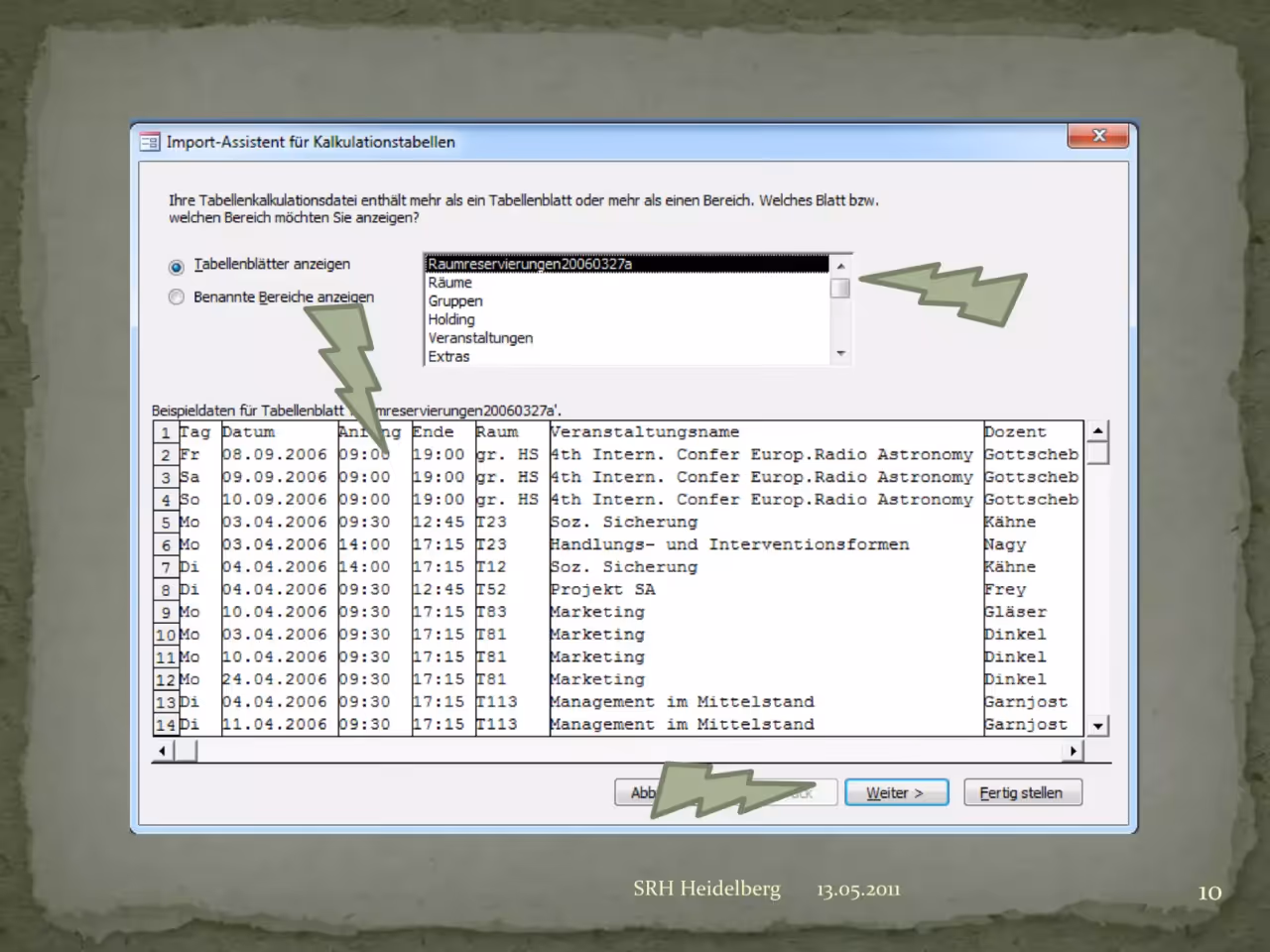Screen dimensions: 1270x952
Task: Click sheet list scroll down arrow
Action: point(840,353)
